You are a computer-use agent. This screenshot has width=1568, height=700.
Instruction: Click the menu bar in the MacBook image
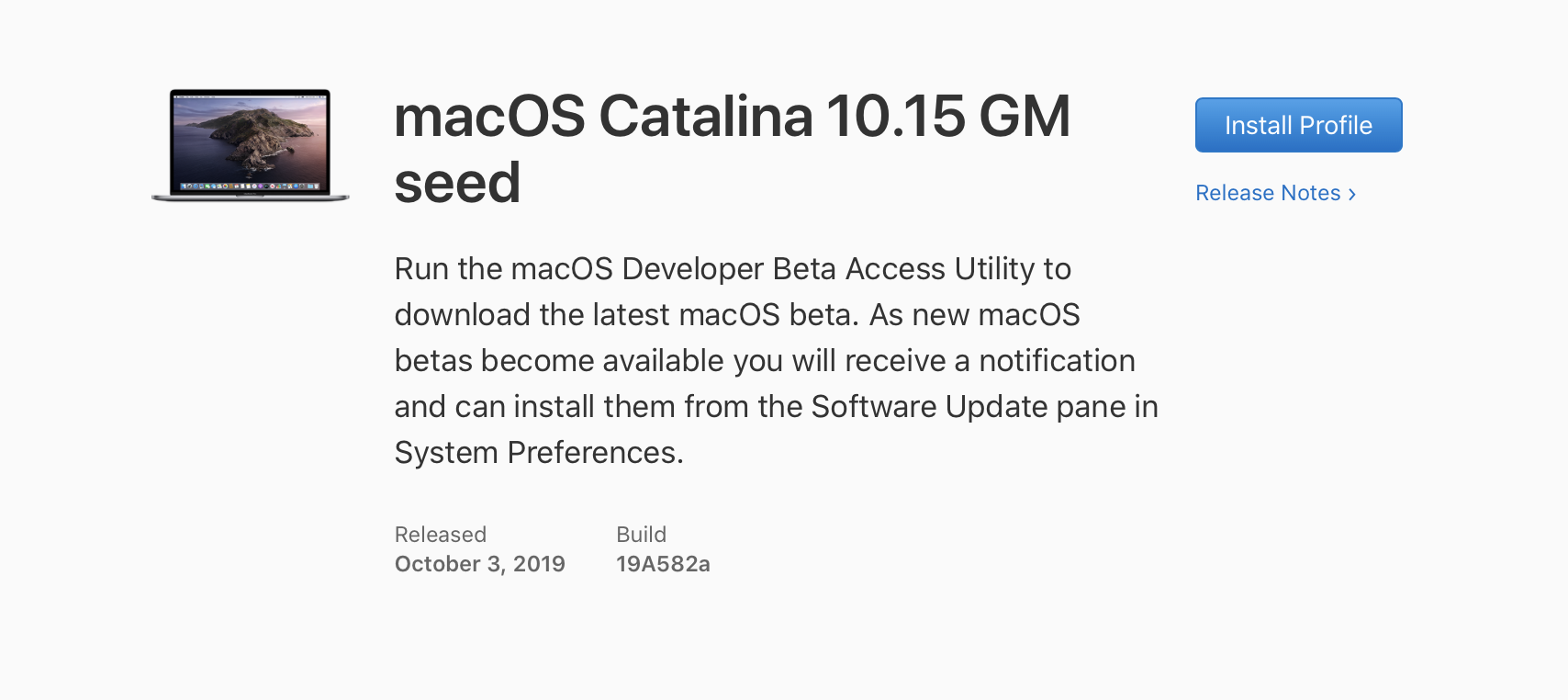click(x=250, y=94)
